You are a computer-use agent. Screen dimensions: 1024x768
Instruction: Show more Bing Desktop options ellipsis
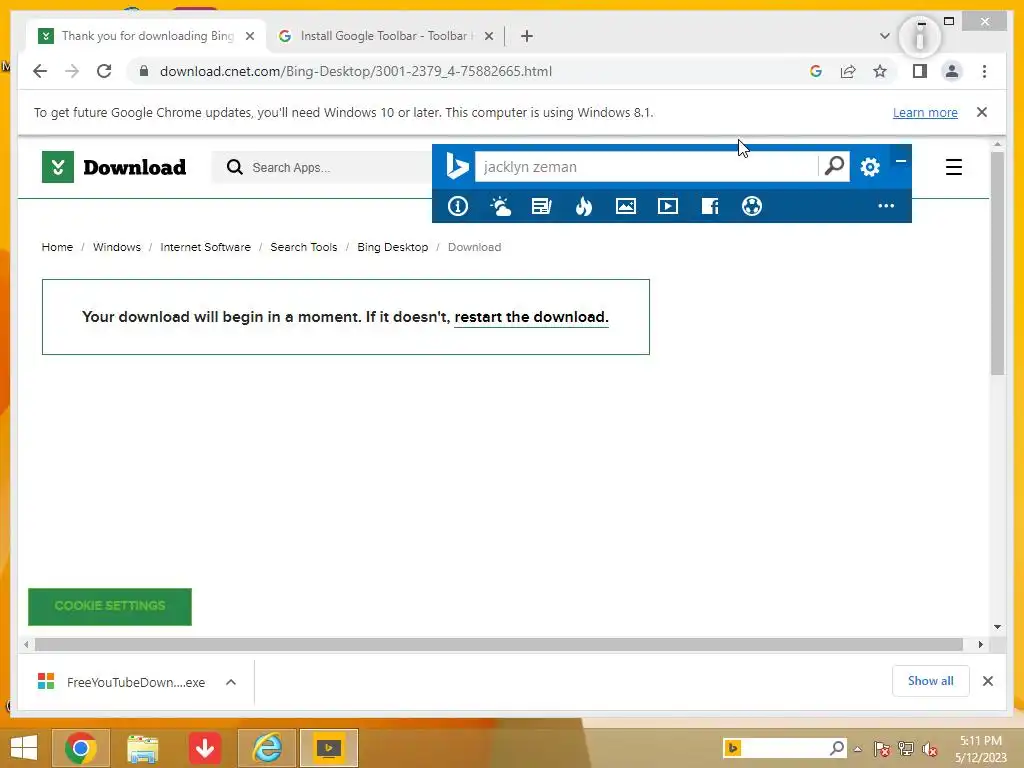886,206
